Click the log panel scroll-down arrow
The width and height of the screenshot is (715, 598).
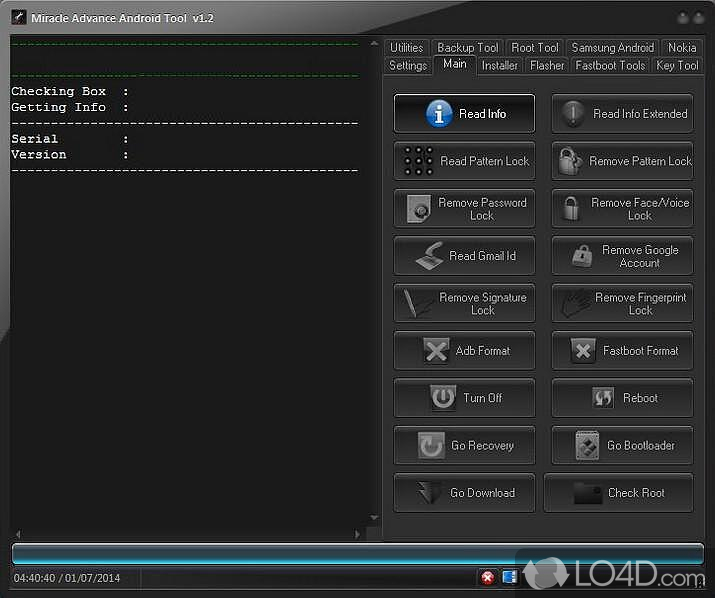374,518
